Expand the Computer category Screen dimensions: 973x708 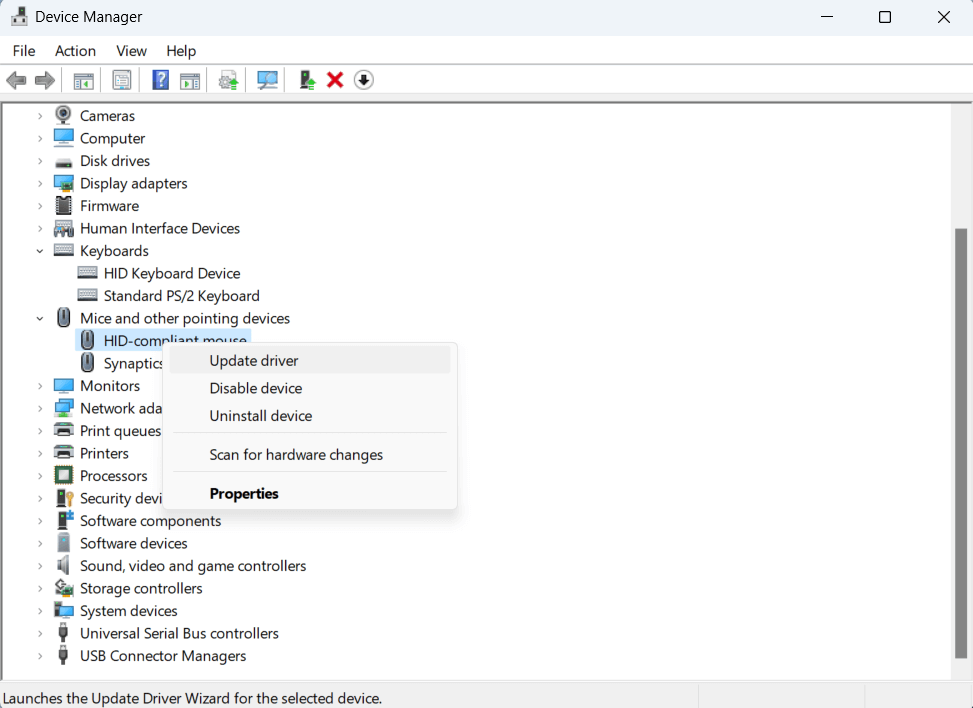(x=40, y=138)
